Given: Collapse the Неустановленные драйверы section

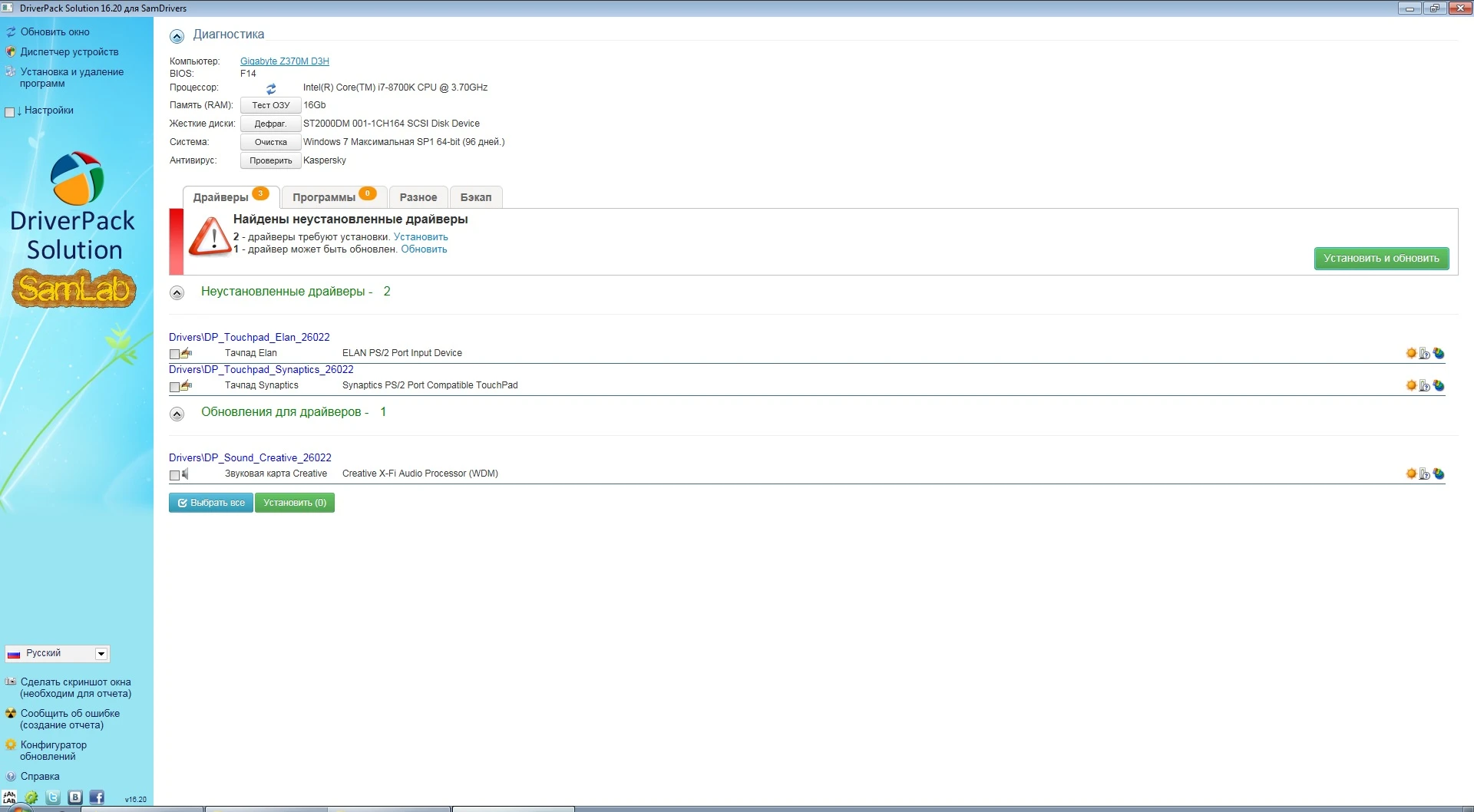Looking at the screenshot, I should tap(177, 292).
